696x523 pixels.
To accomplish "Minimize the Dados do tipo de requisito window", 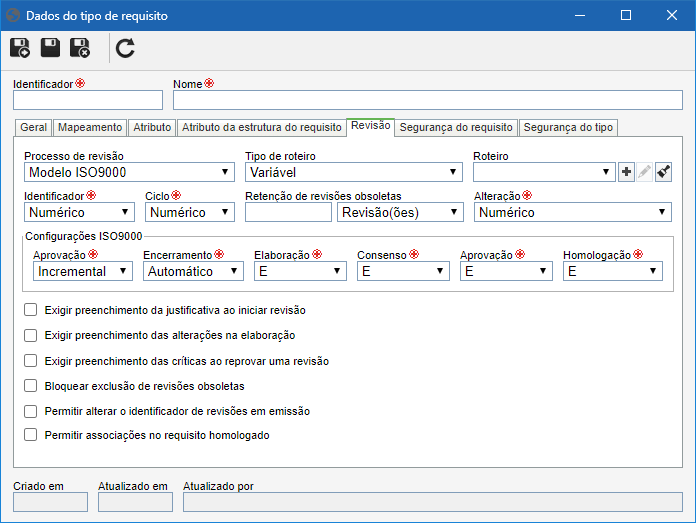I will point(580,16).
